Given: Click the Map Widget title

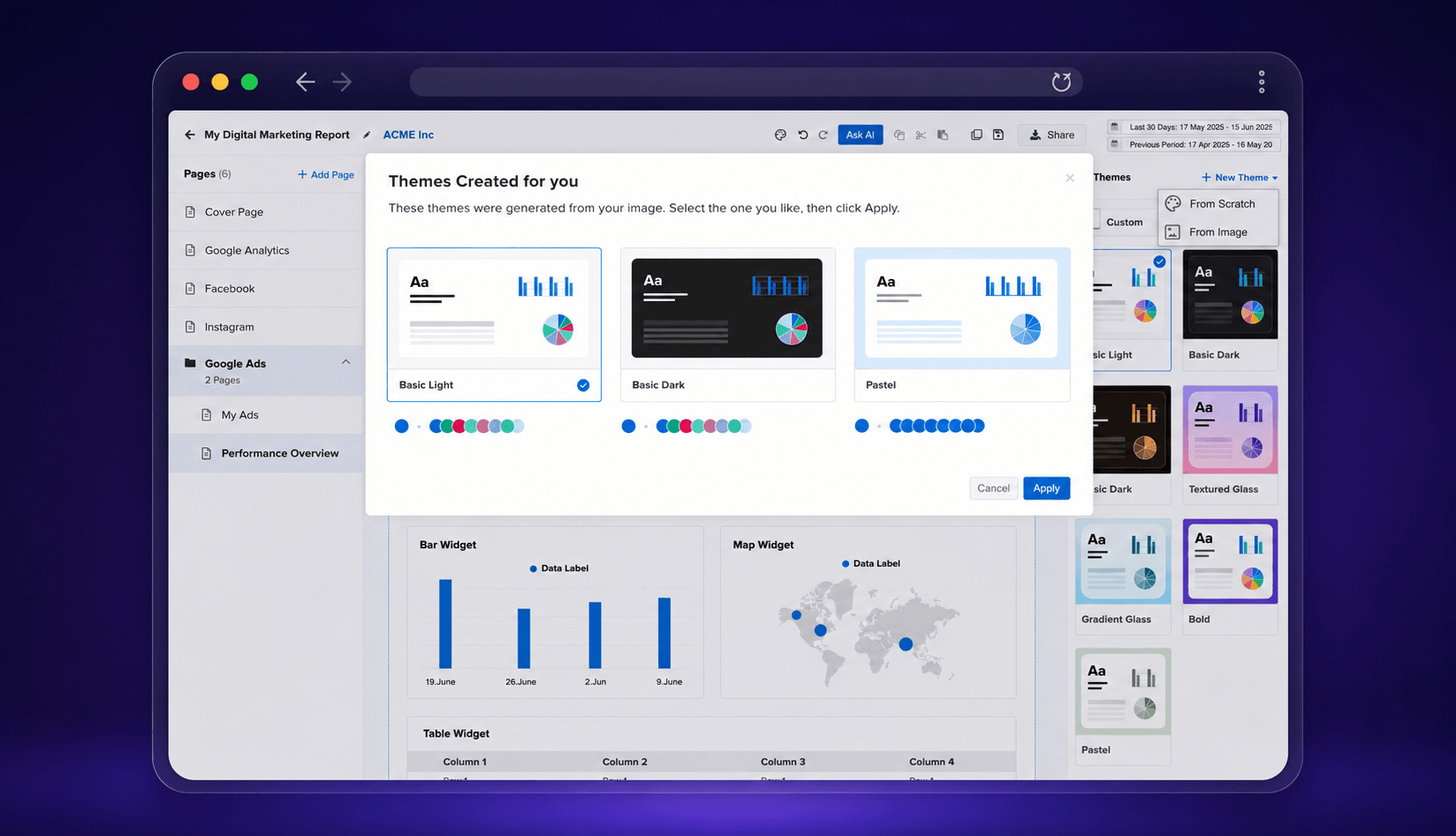Looking at the screenshot, I should pos(763,545).
